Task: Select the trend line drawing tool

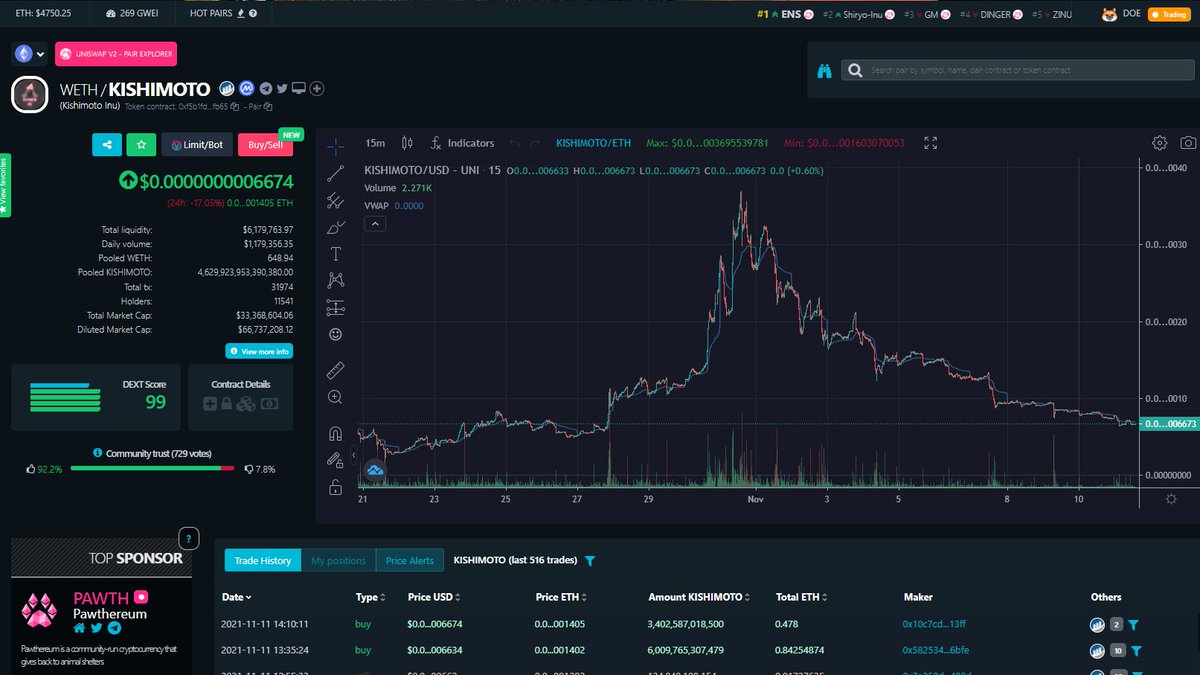Action: (336, 172)
